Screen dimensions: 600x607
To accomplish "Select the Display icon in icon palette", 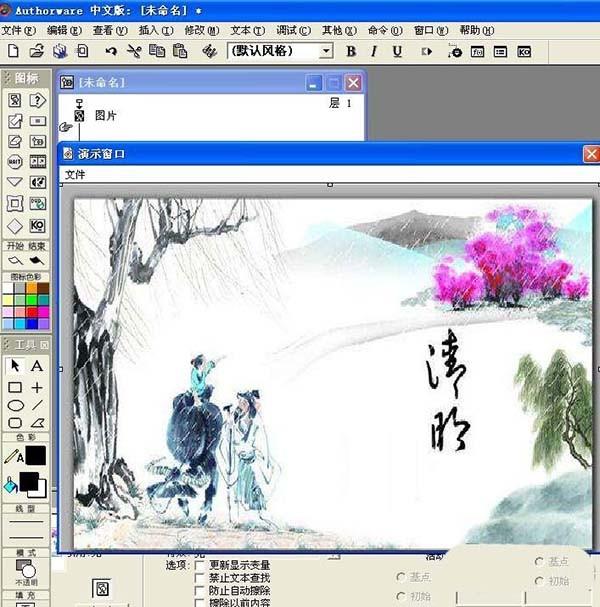I will pos(15,100).
